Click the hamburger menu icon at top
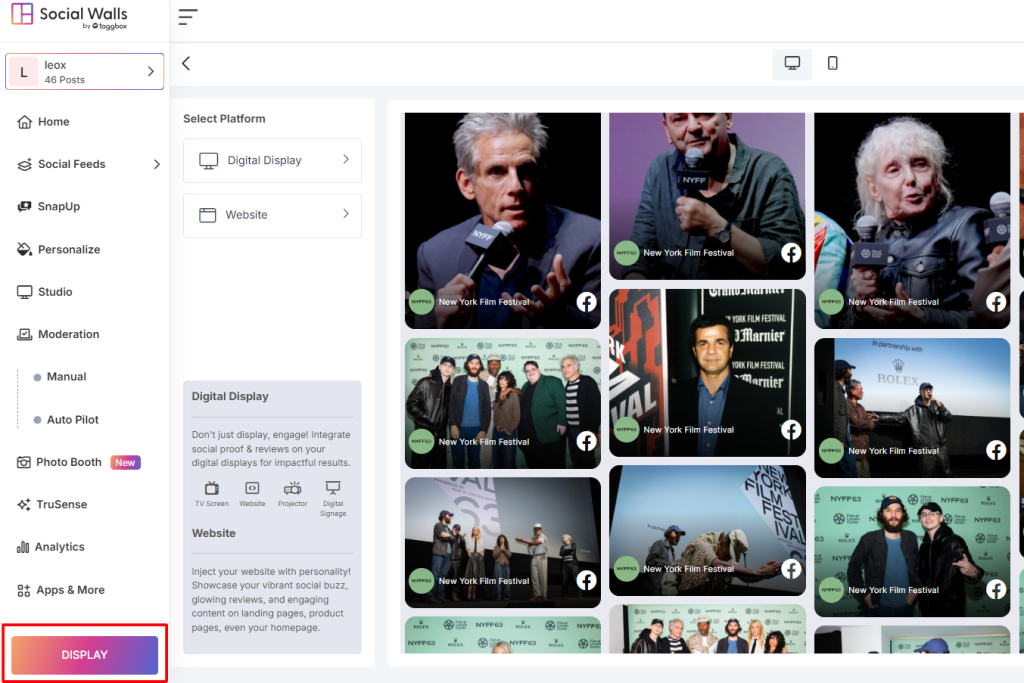The image size is (1024, 683). 187,17
